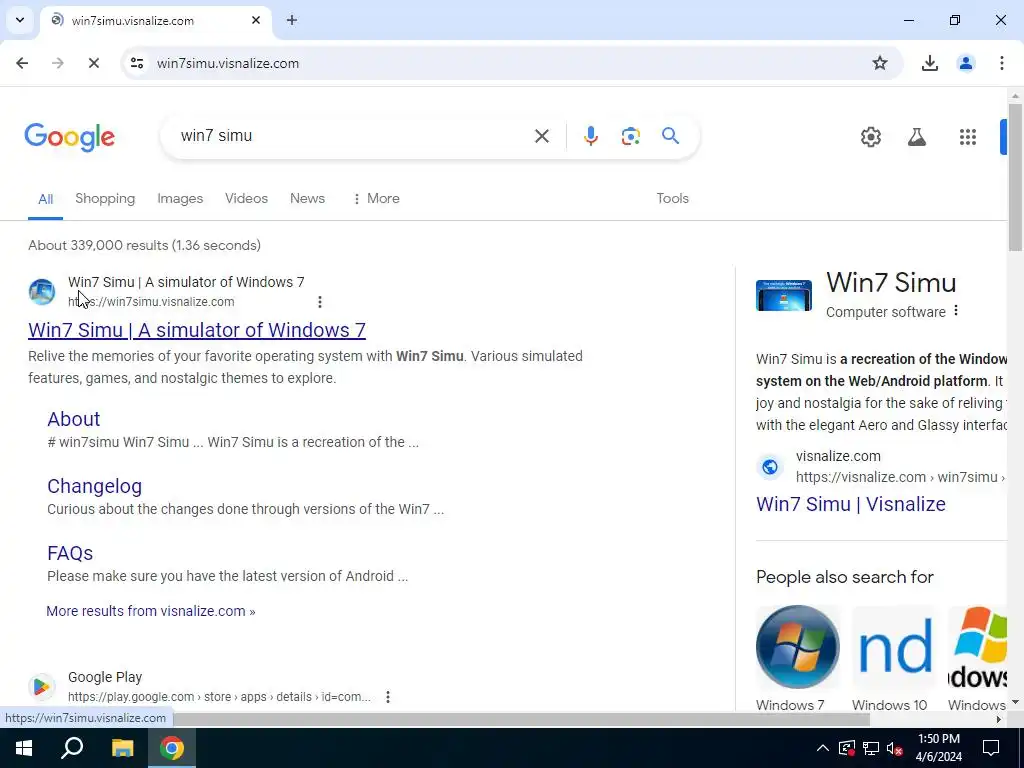Start voice search with the microphone

pyautogui.click(x=590, y=136)
